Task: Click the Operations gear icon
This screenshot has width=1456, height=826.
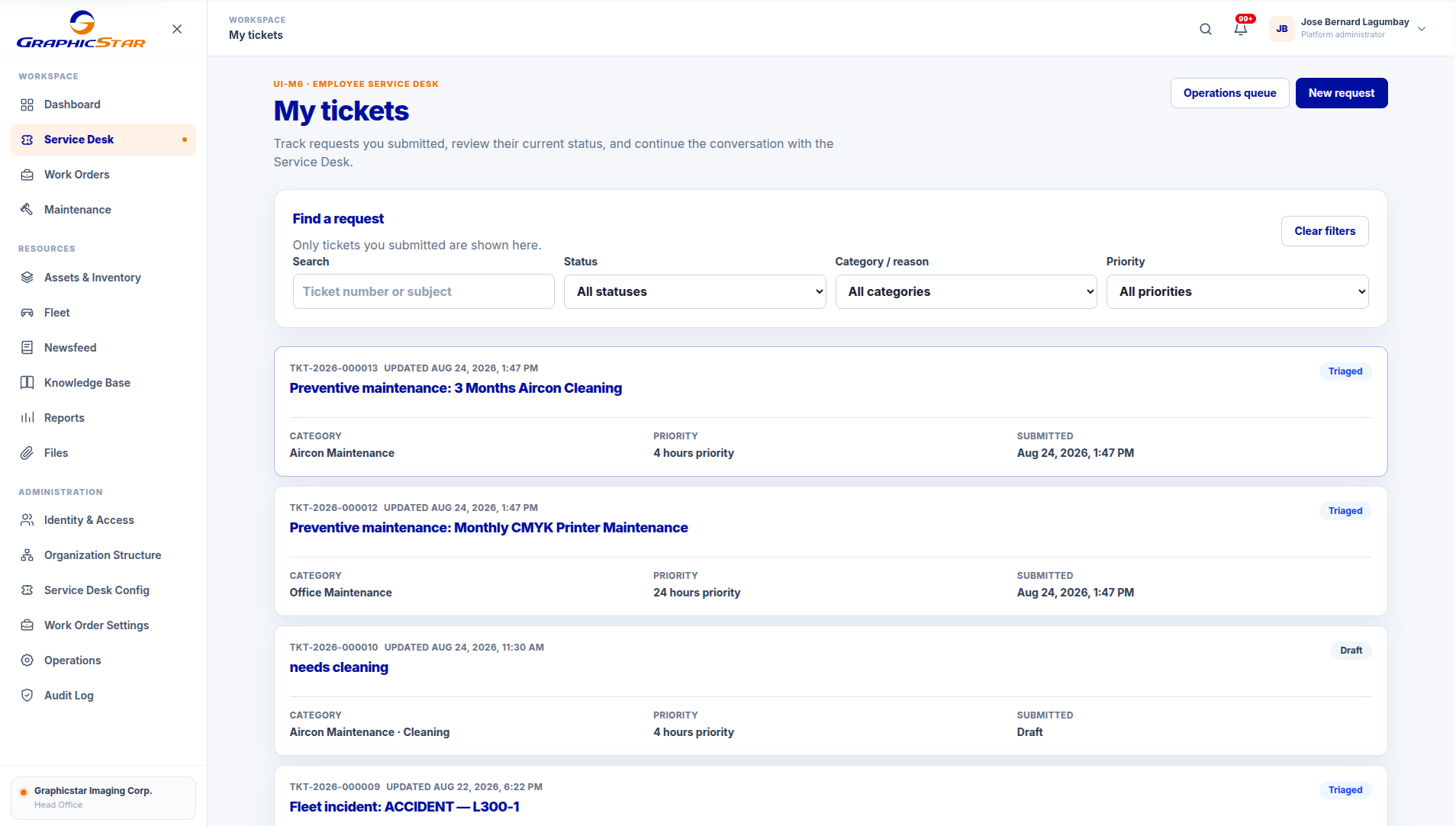Action: point(27,660)
